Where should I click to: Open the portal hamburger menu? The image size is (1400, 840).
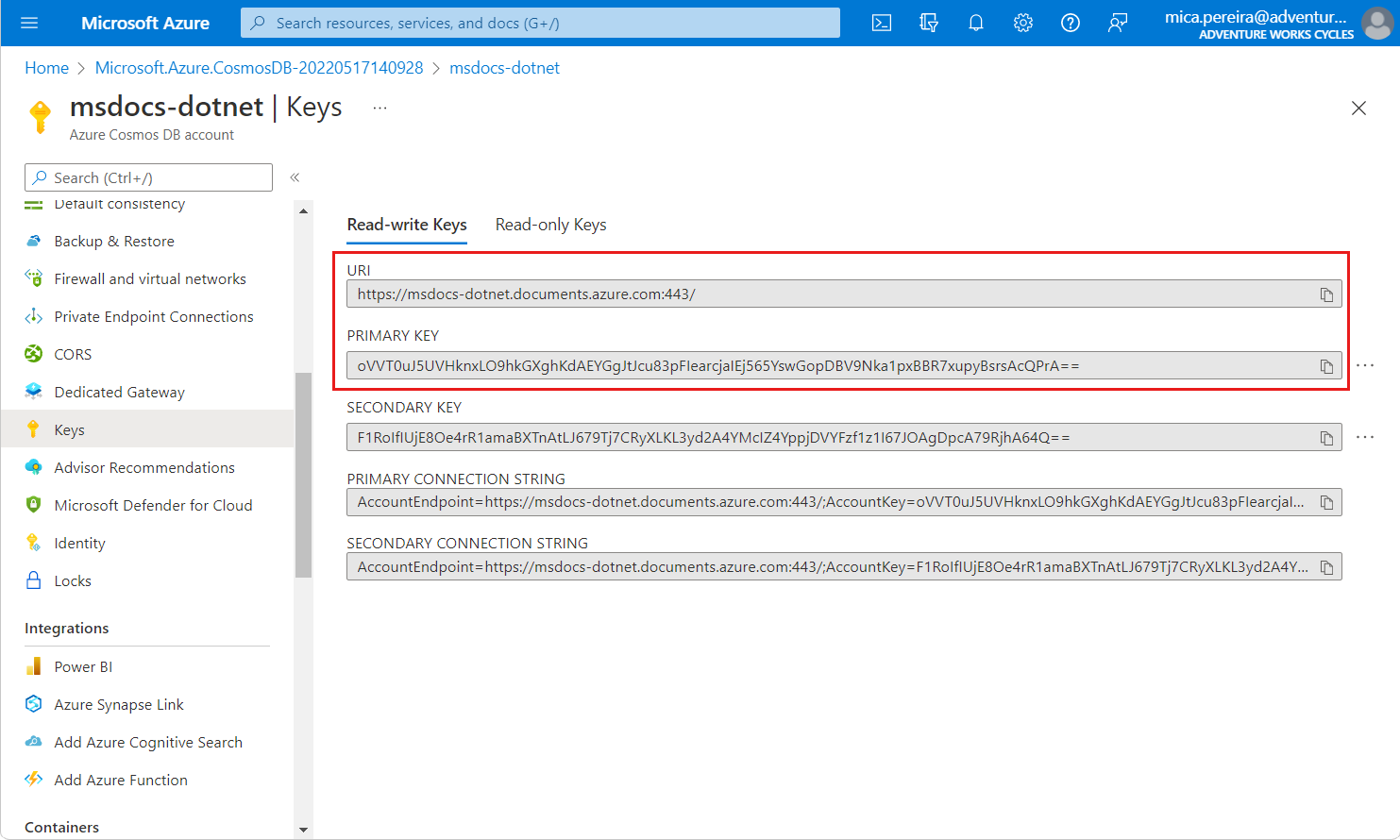point(29,23)
